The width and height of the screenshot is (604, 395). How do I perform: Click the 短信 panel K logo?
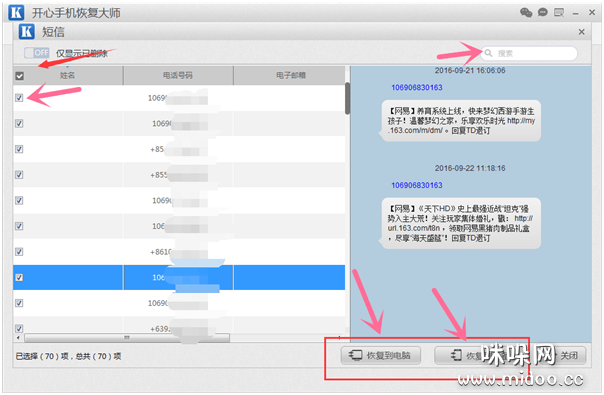click(x=27, y=32)
